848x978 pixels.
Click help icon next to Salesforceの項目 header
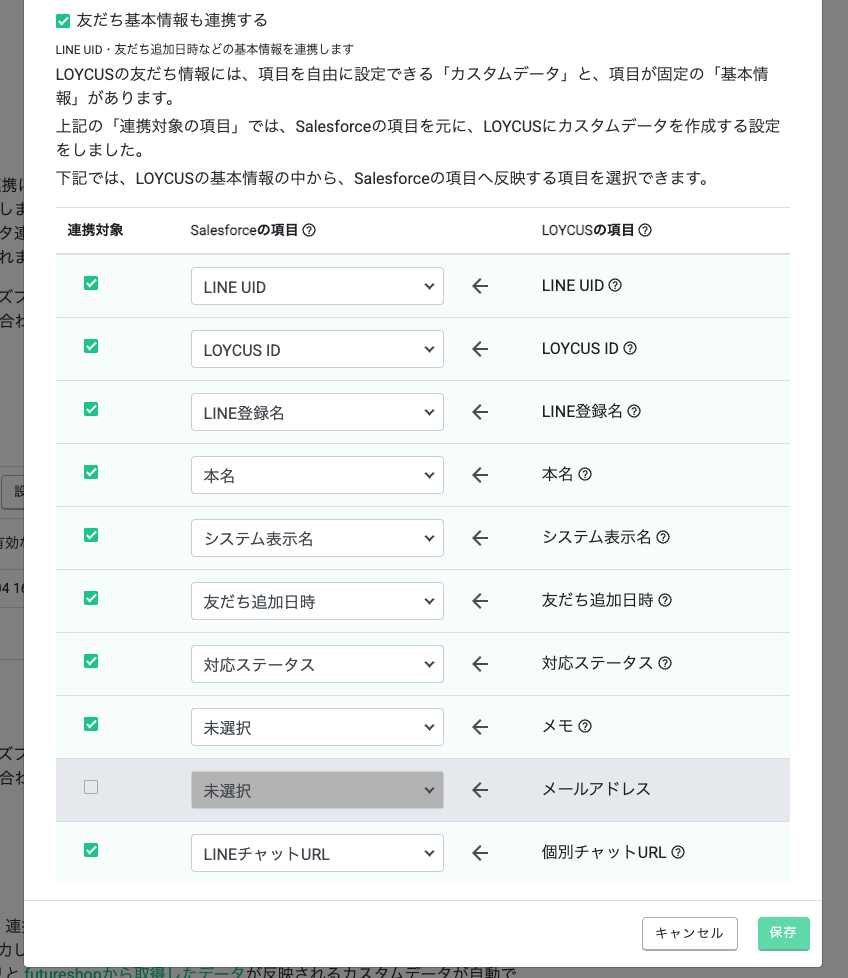tap(309, 230)
